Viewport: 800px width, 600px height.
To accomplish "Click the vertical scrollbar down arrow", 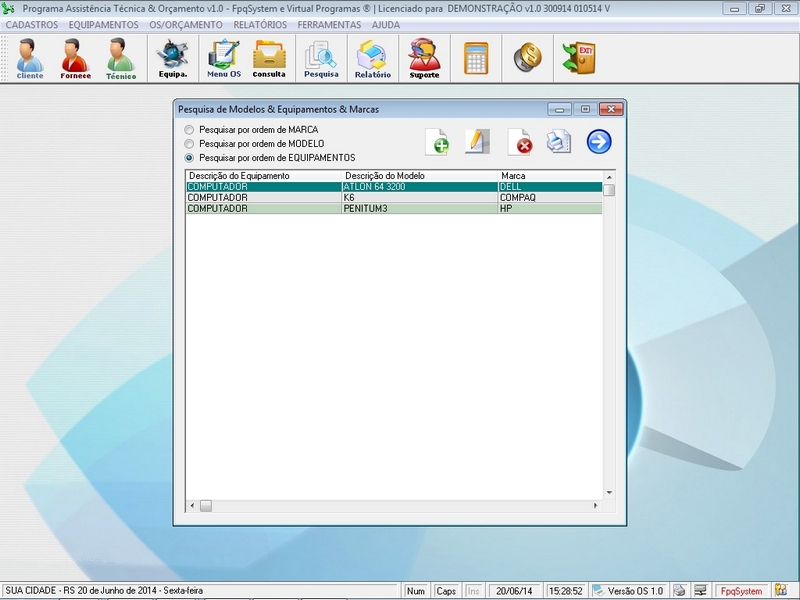I will click(609, 492).
